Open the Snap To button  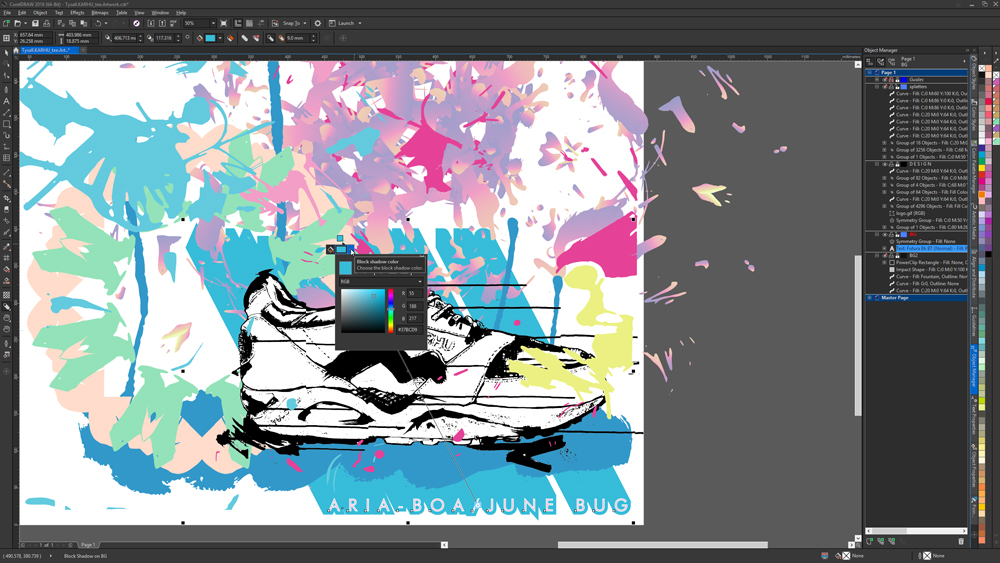pyautogui.click(x=292, y=23)
